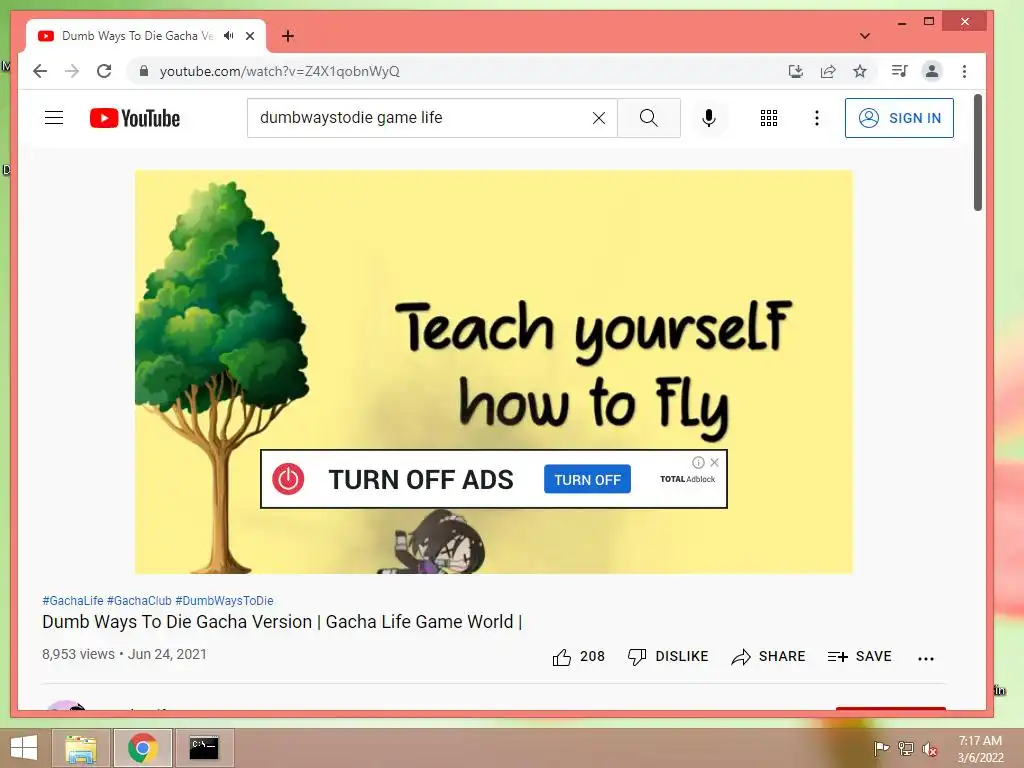Click the ad info icon
The height and width of the screenshot is (768, 1024).
point(698,462)
